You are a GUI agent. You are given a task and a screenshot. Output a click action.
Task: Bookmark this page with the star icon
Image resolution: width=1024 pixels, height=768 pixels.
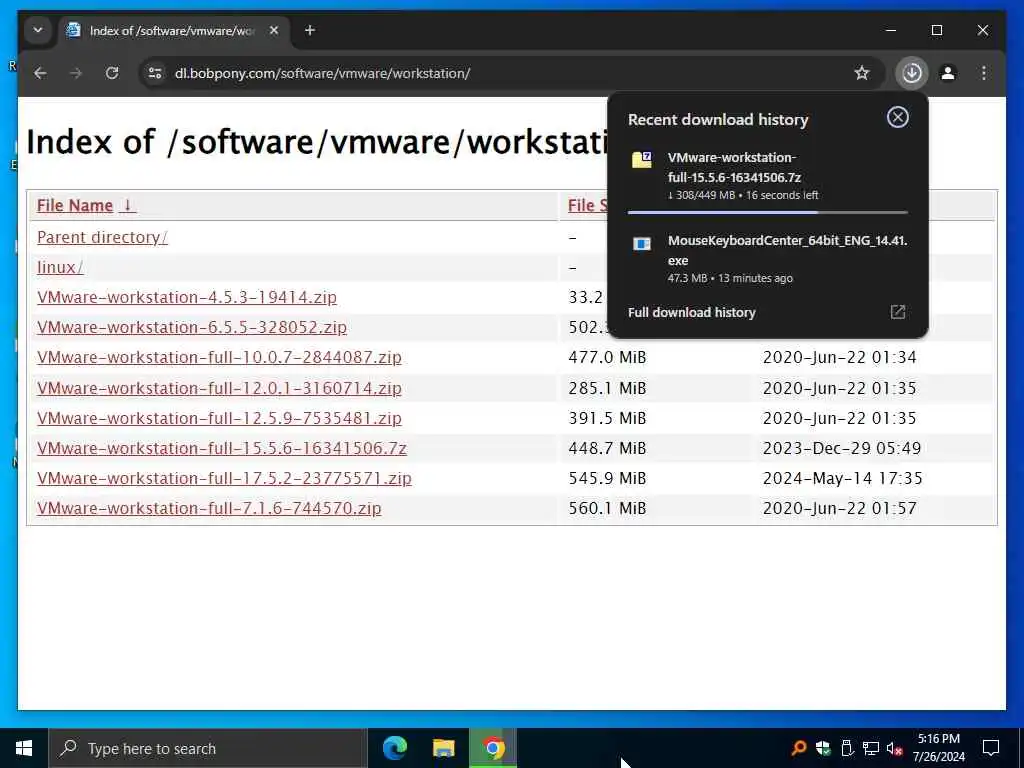(x=862, y=73)
